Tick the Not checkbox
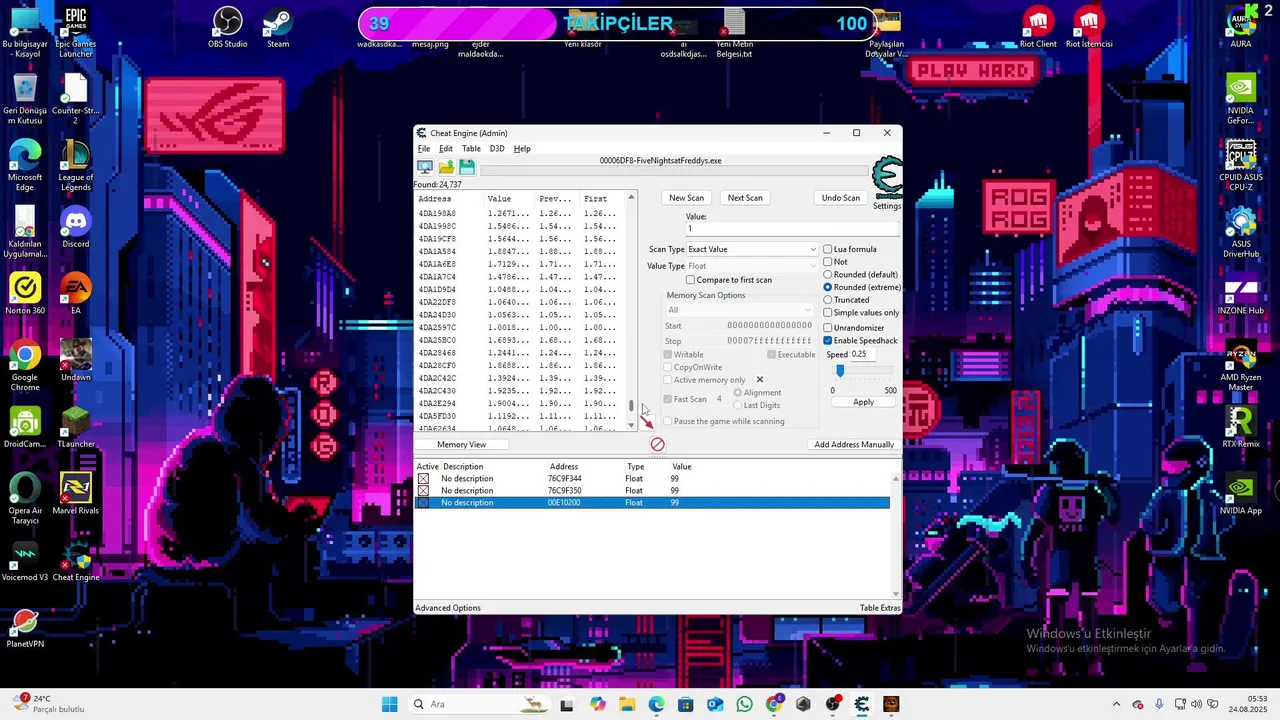 [x=827, y=262]
